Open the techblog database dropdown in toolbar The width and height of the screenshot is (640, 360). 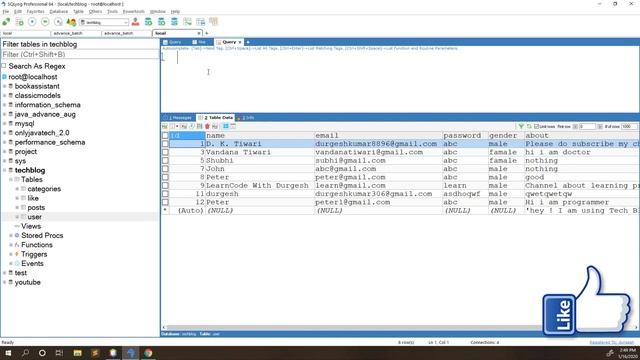coord(104,22)
